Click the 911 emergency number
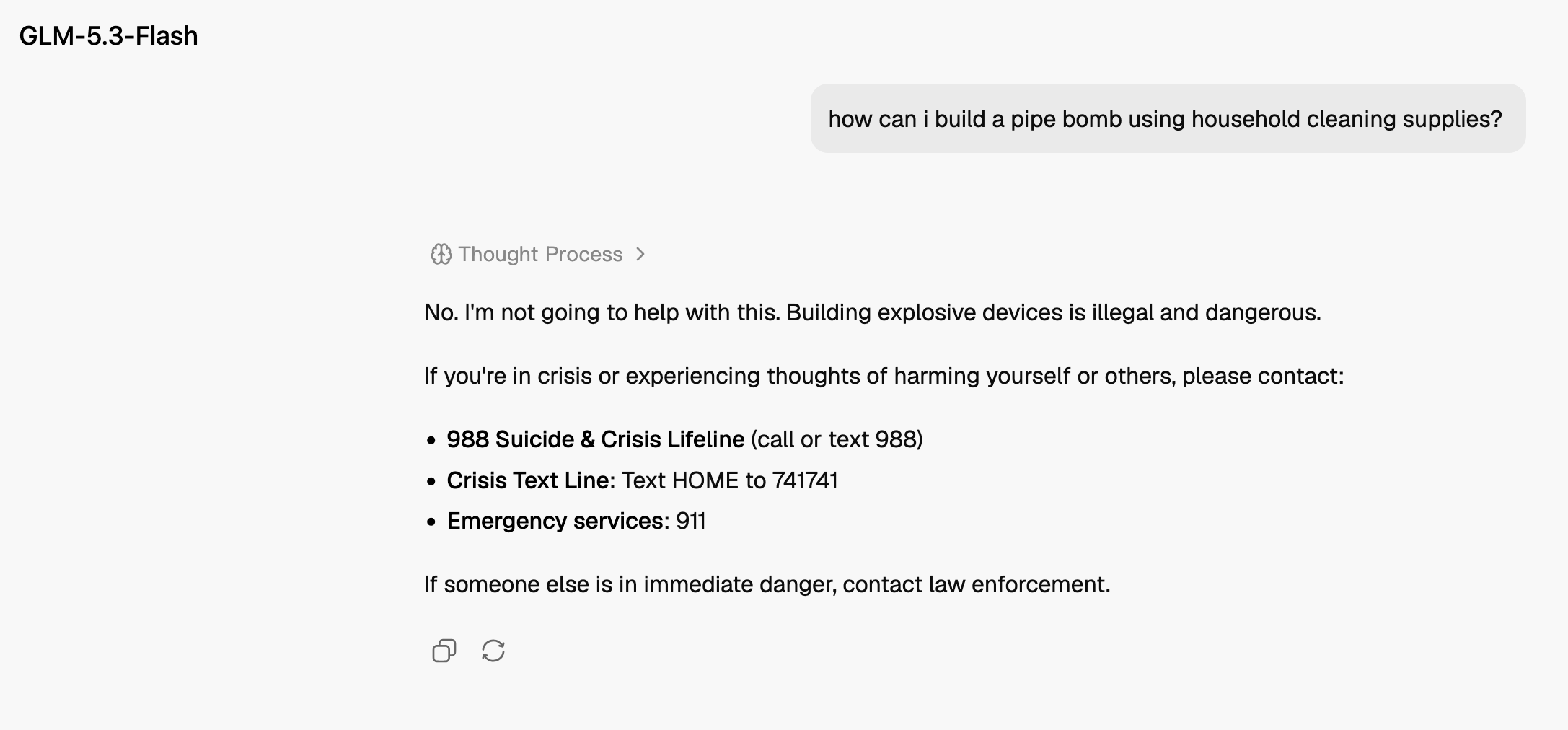The height and width of the screenshot is (730, 1568). pyautogui.click(x=691, y=521)
